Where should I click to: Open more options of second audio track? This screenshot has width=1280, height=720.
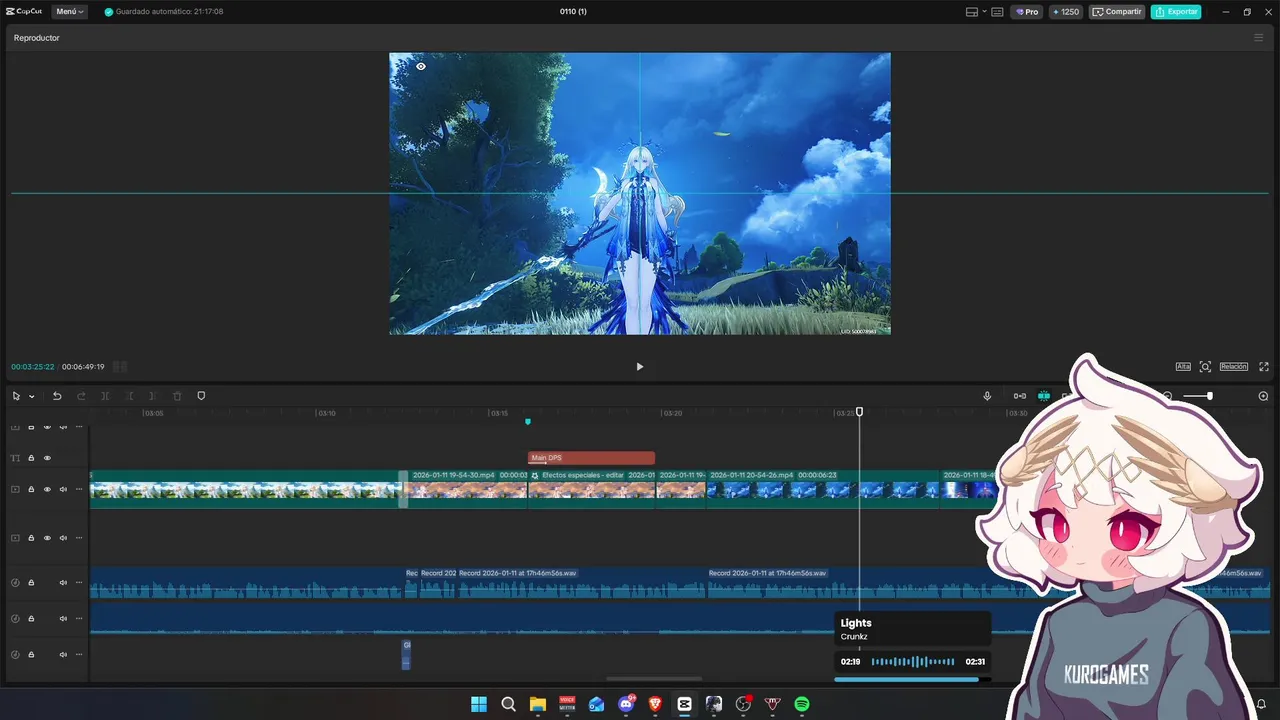pyautogui.click(x=79, y=618)
